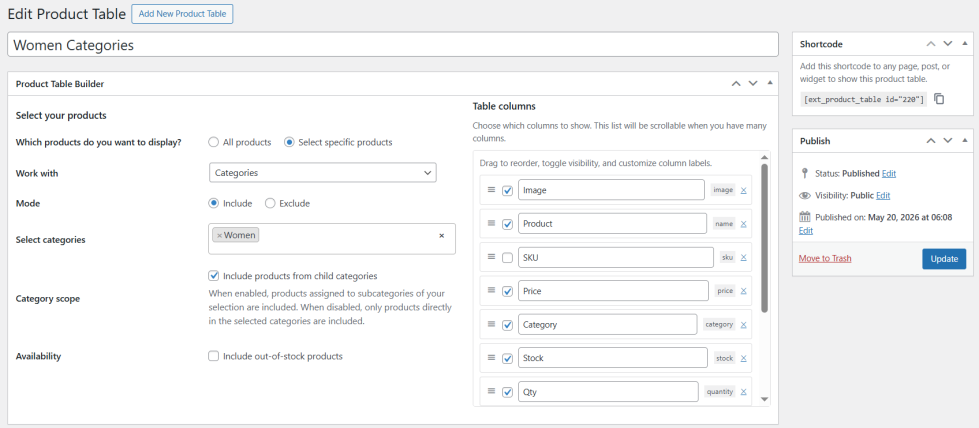Click the calendar icon beside Published on
The height and width of the screenshot is (428, 979).
point(804,217)
